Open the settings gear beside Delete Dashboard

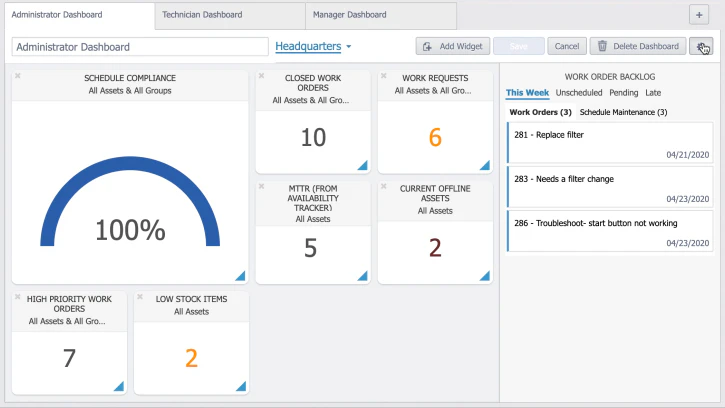[700, 46]
